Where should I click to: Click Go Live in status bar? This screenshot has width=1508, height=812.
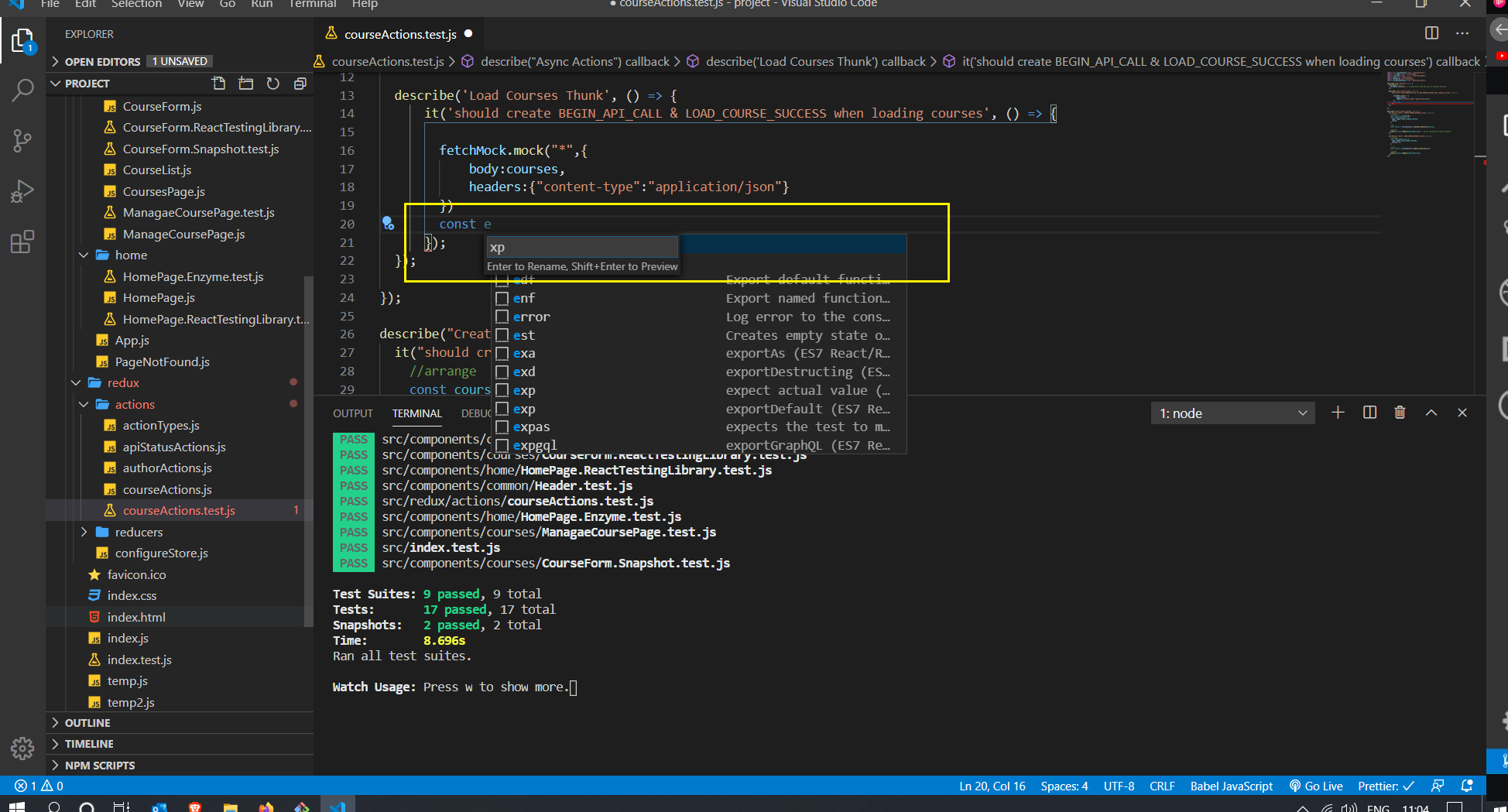1316,786
